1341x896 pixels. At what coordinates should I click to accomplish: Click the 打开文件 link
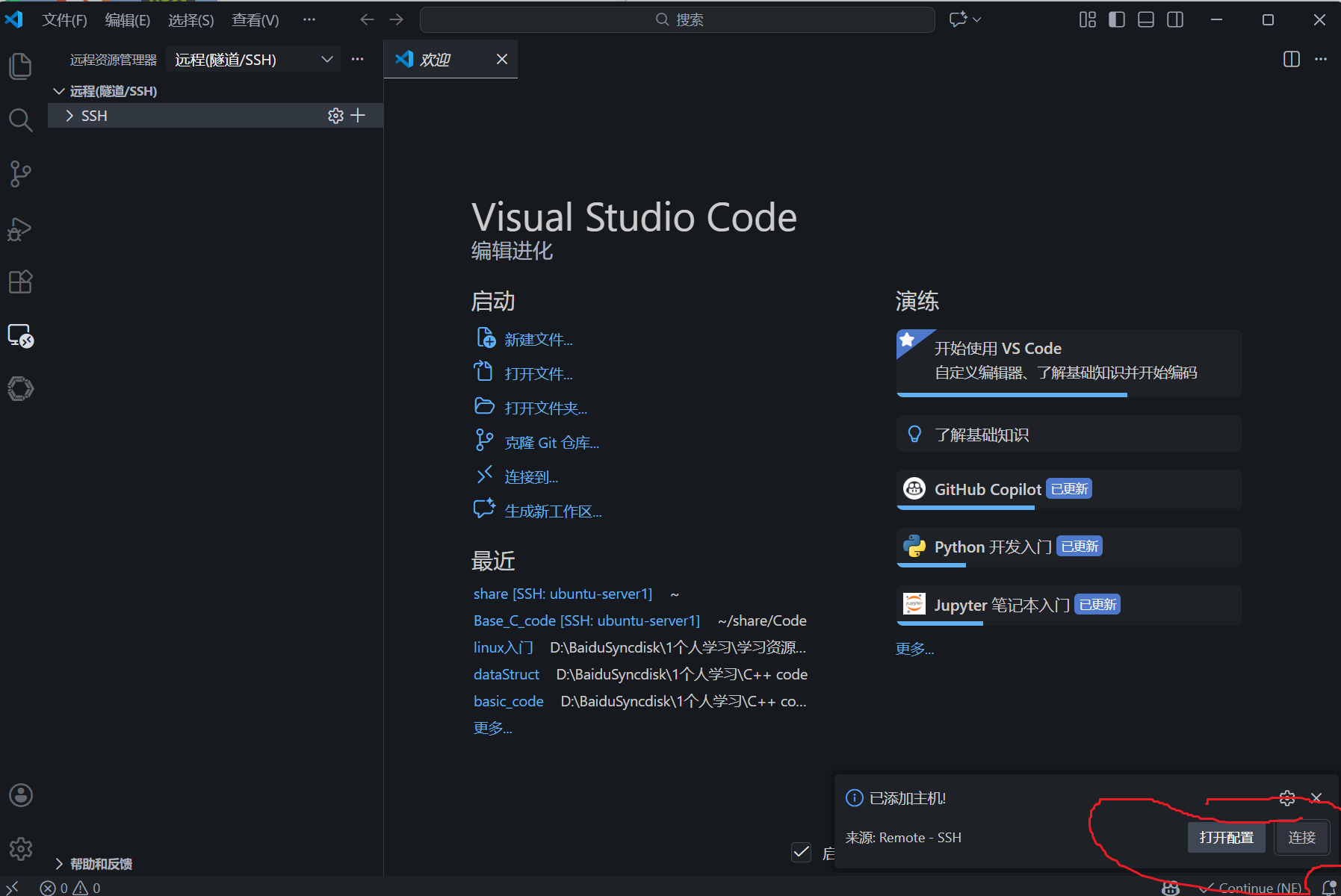538,374
